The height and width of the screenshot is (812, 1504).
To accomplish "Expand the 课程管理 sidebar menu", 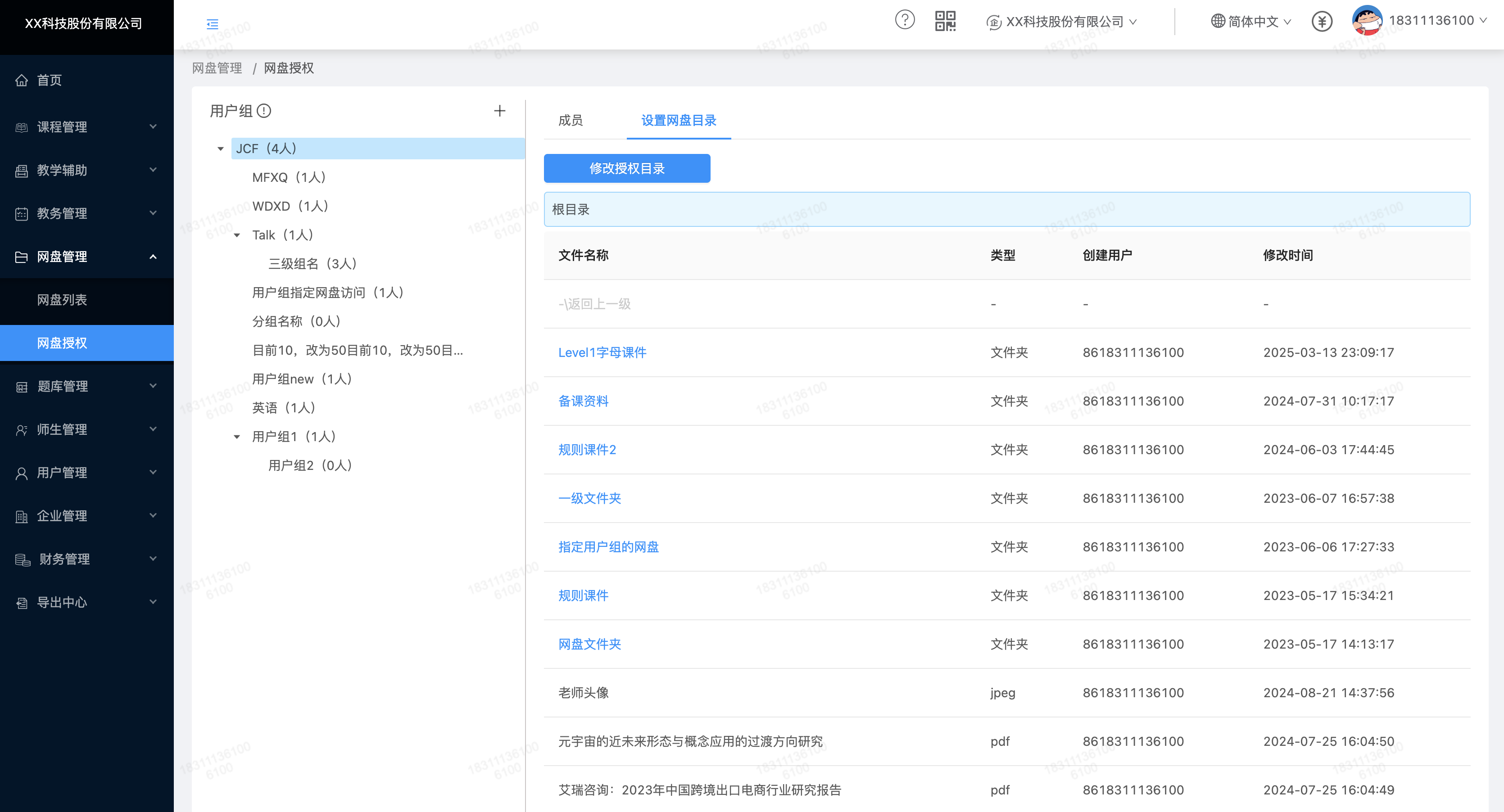I will [86, 126].
